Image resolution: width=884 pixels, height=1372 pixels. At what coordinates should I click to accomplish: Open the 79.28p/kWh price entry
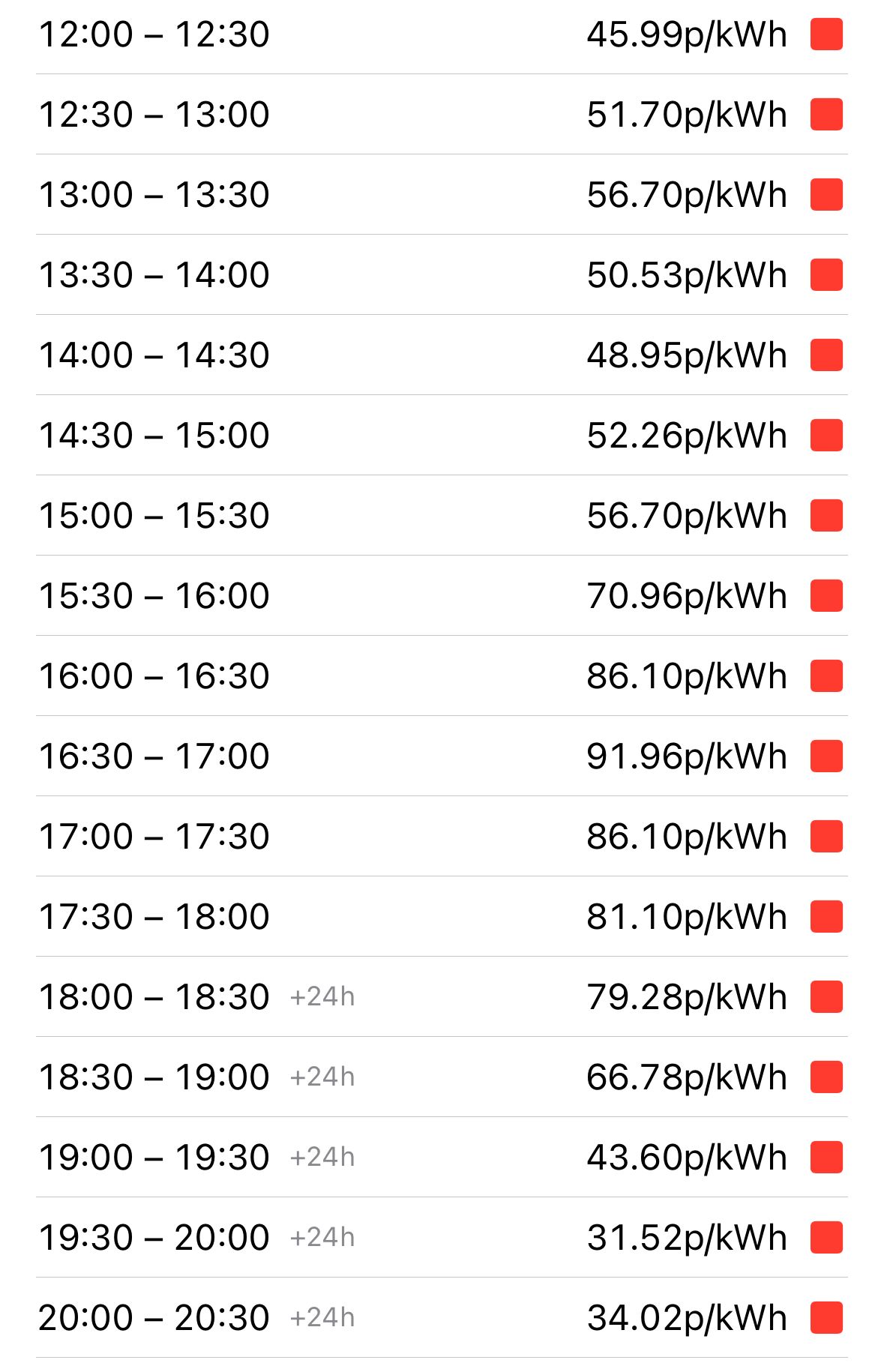[687, 998]
